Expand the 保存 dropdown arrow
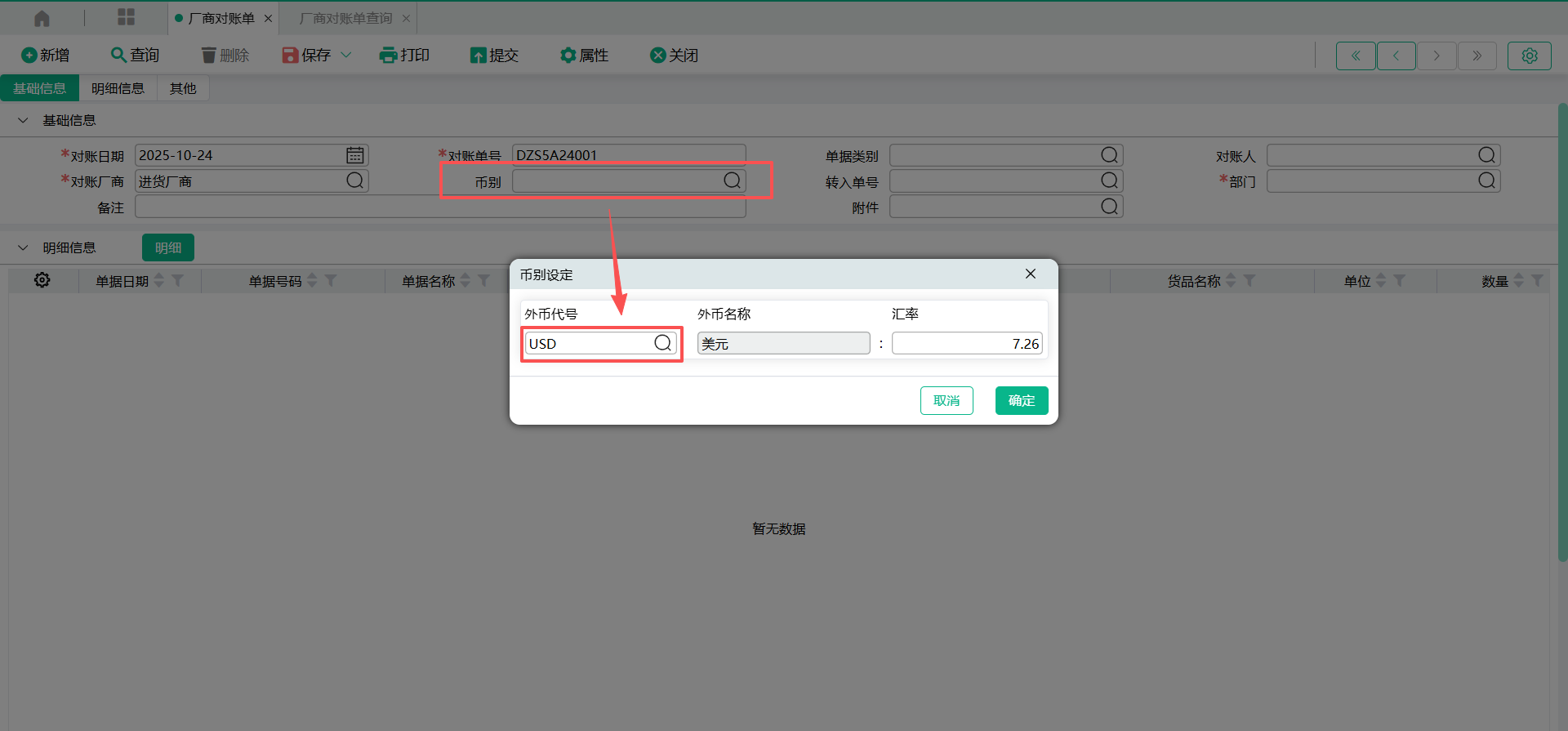The image size is (1568, 731). coord(346,56)
